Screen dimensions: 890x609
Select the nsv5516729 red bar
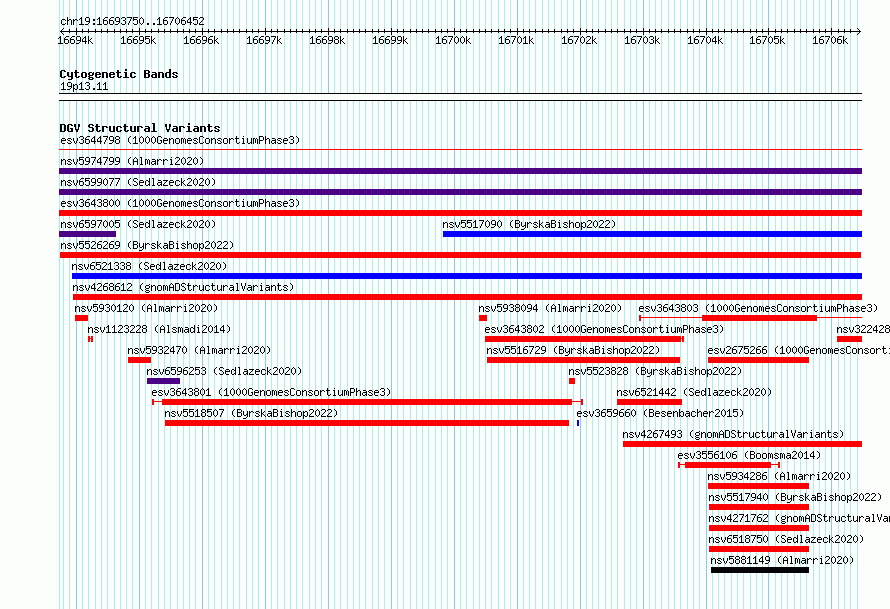tap(583, 360)
